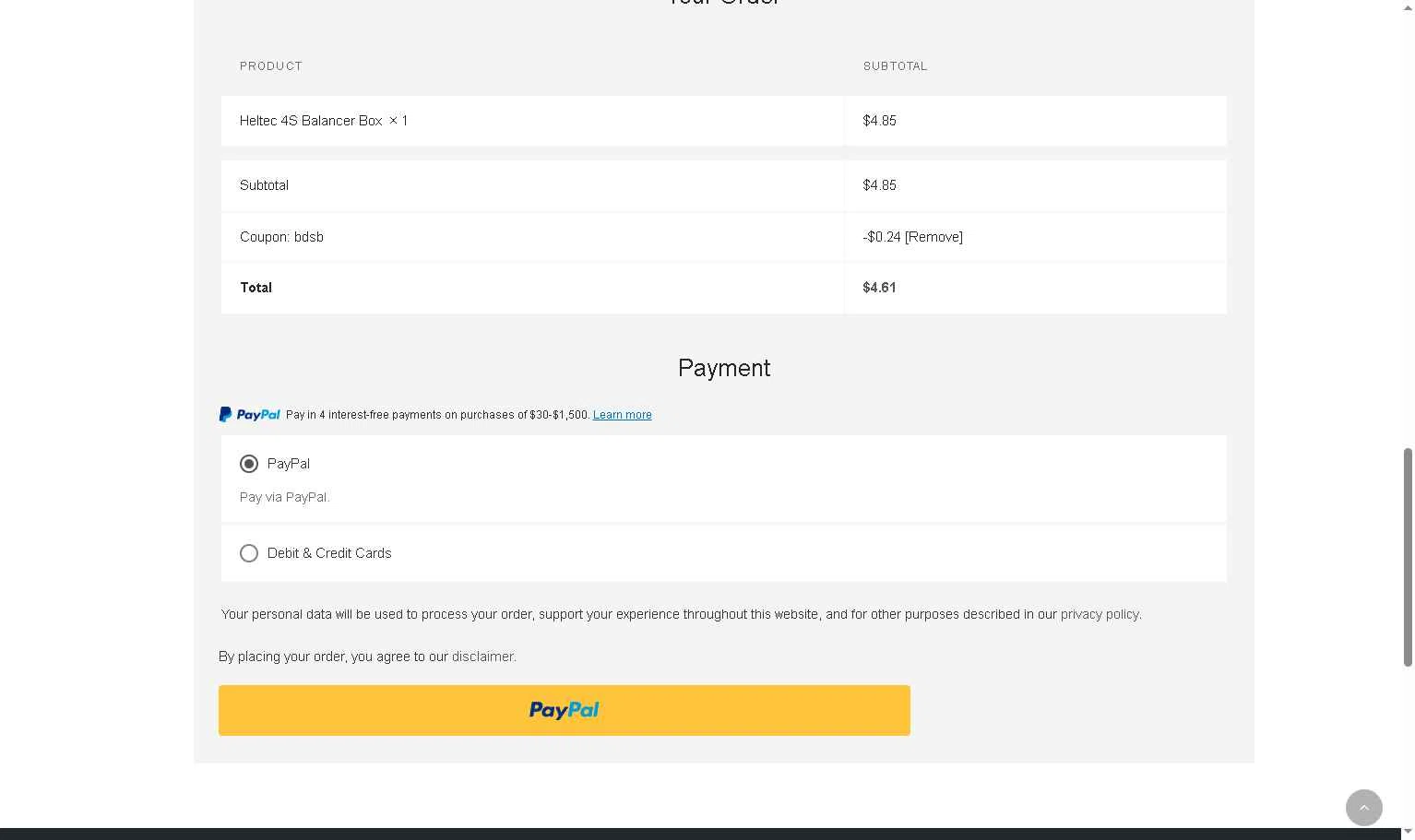Click the Payment section heading

point(724,368)
